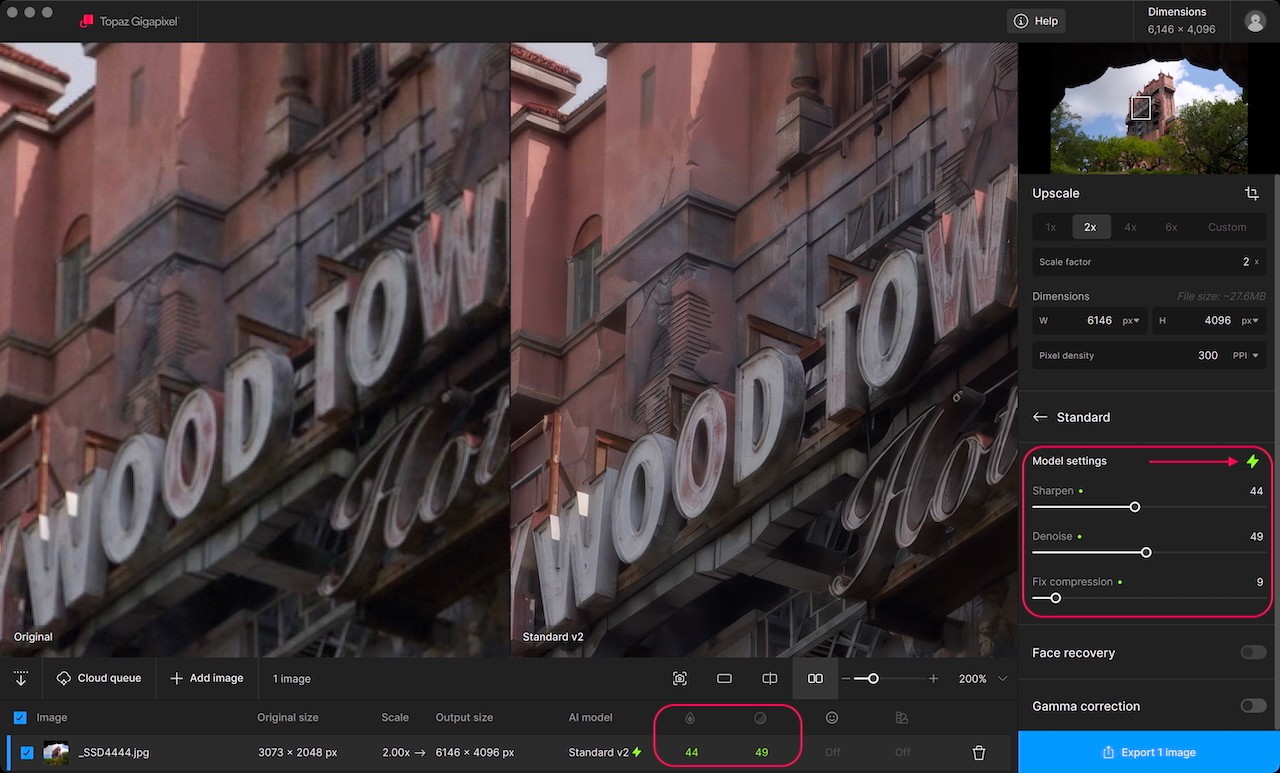Adjust the Sharpen slider handle
1280x773 pixels.
[1134, 507]
